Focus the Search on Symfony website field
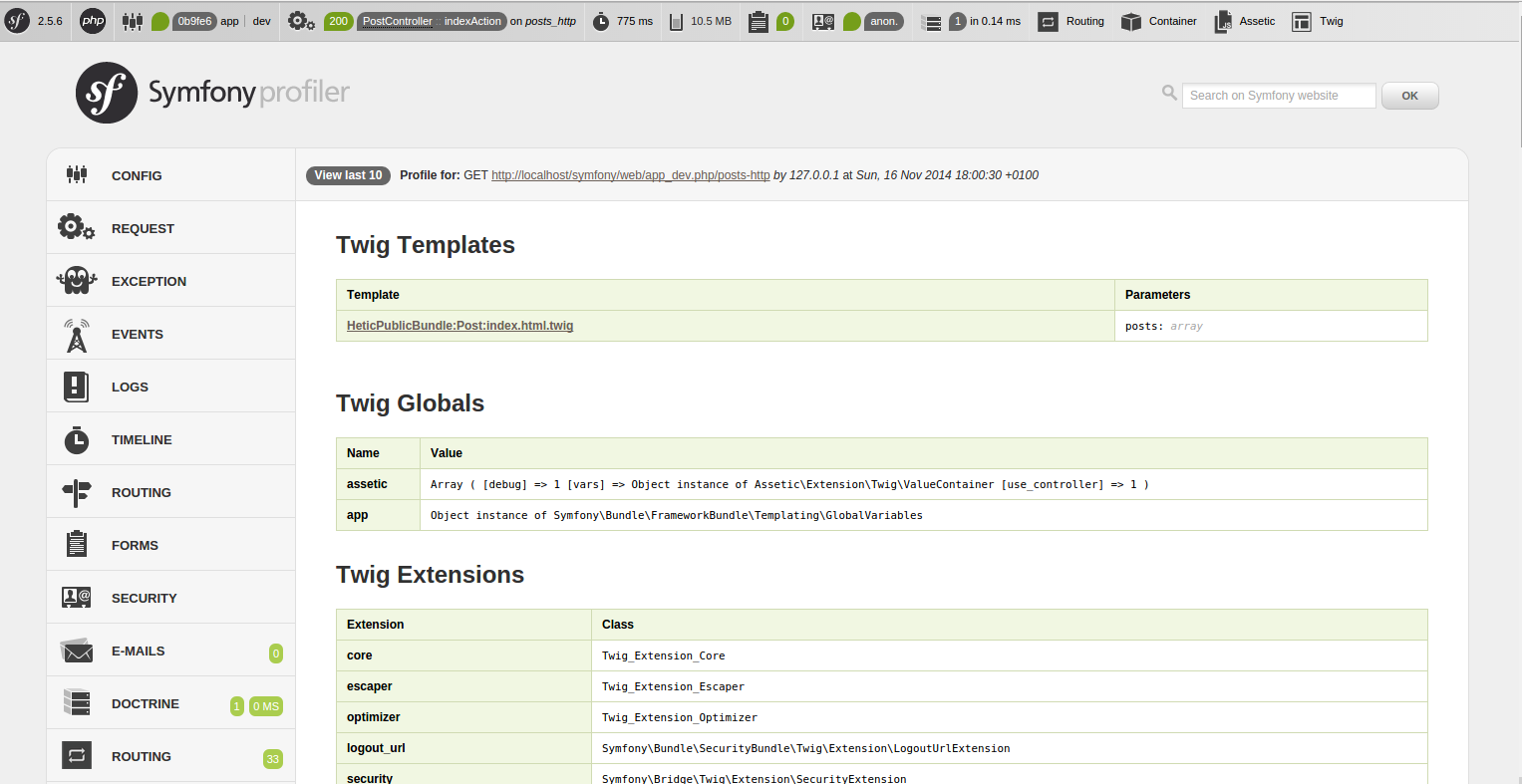The width and height of the screenshot is (1522, 784). 1279,96
